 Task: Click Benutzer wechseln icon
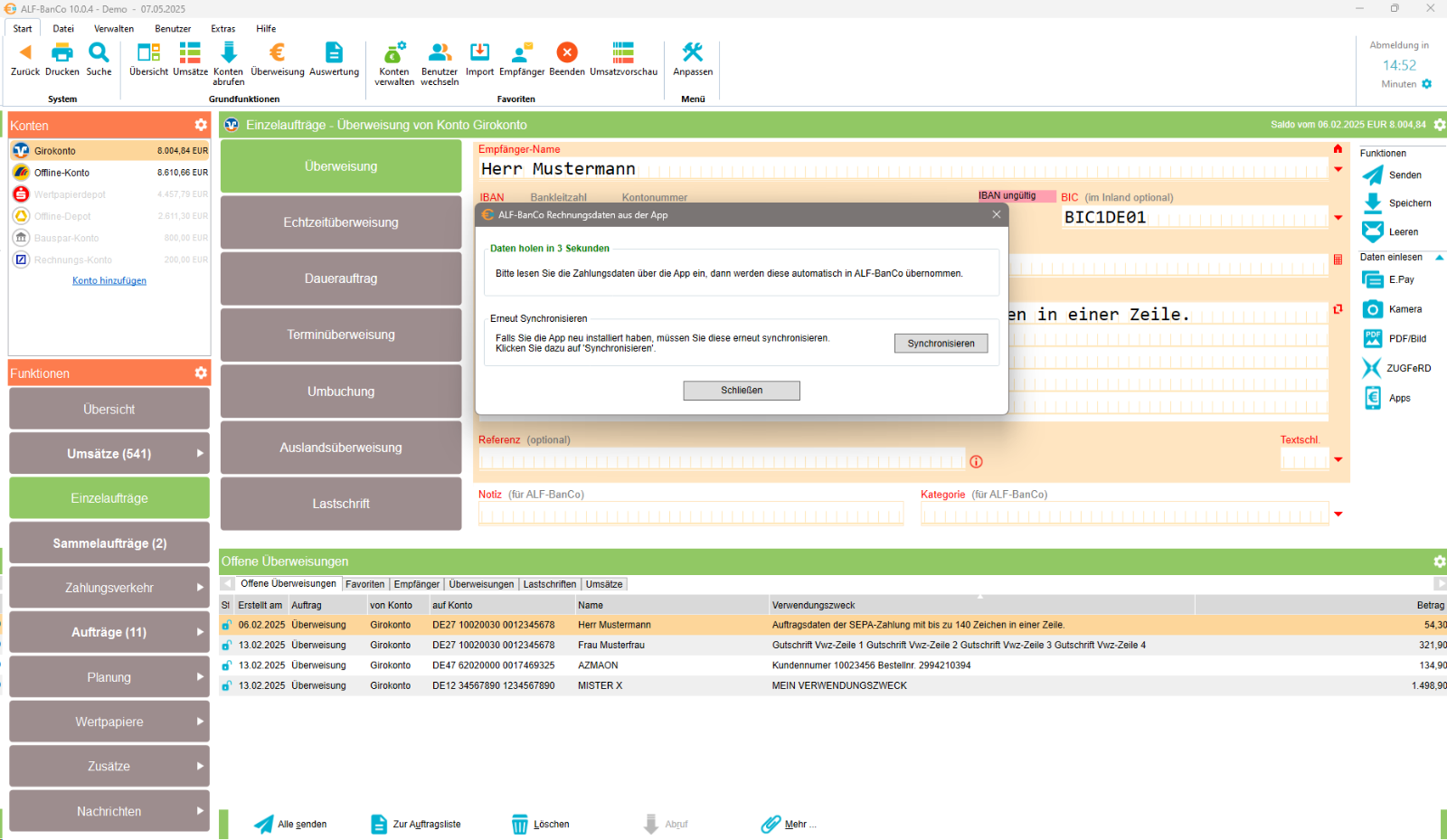(440, 52)
